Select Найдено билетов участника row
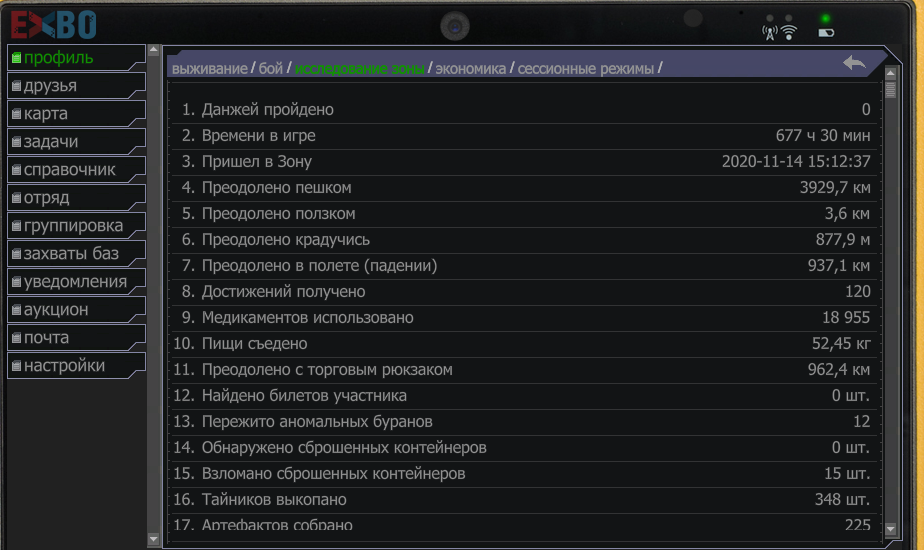The height and width of the screenshot is (550, 924). (524, 396)
